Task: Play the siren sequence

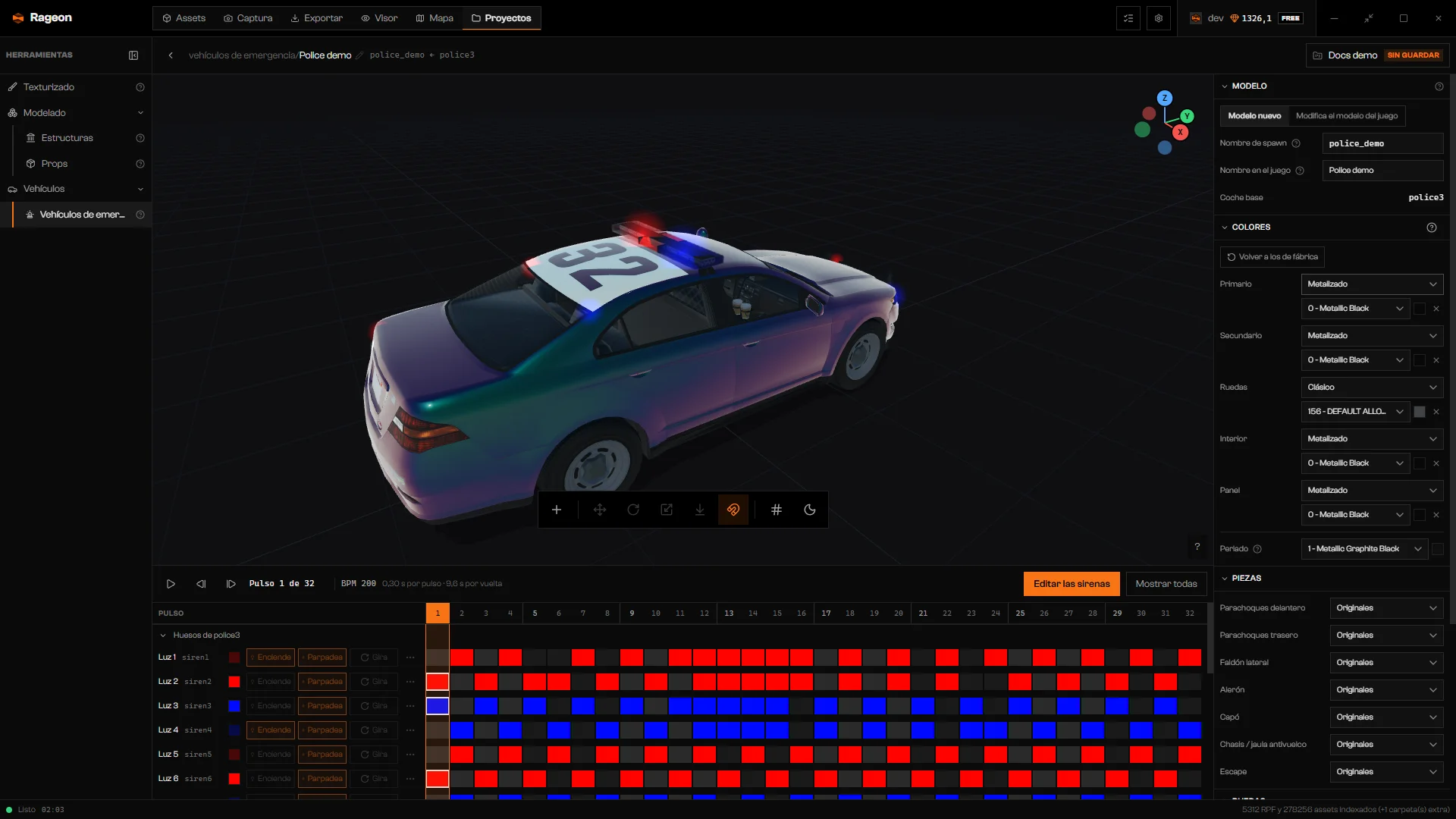Action: 171,584
